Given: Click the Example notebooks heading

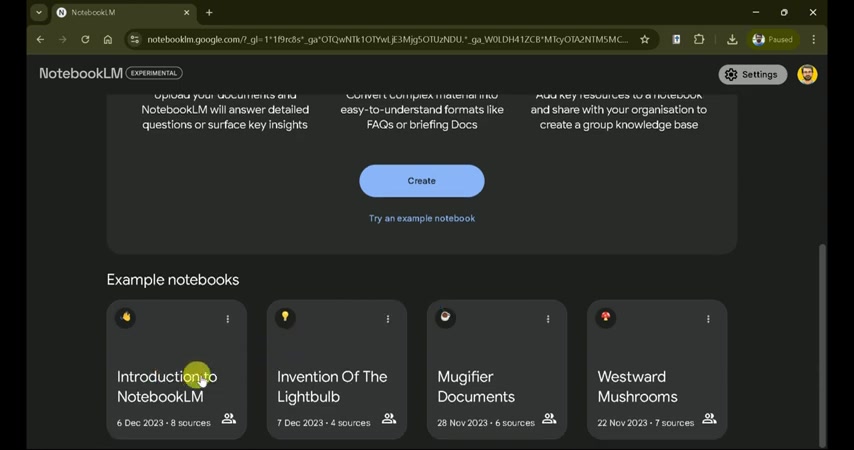Looking at the screenshot, I should pyautogui.click(x=173, y=279).
